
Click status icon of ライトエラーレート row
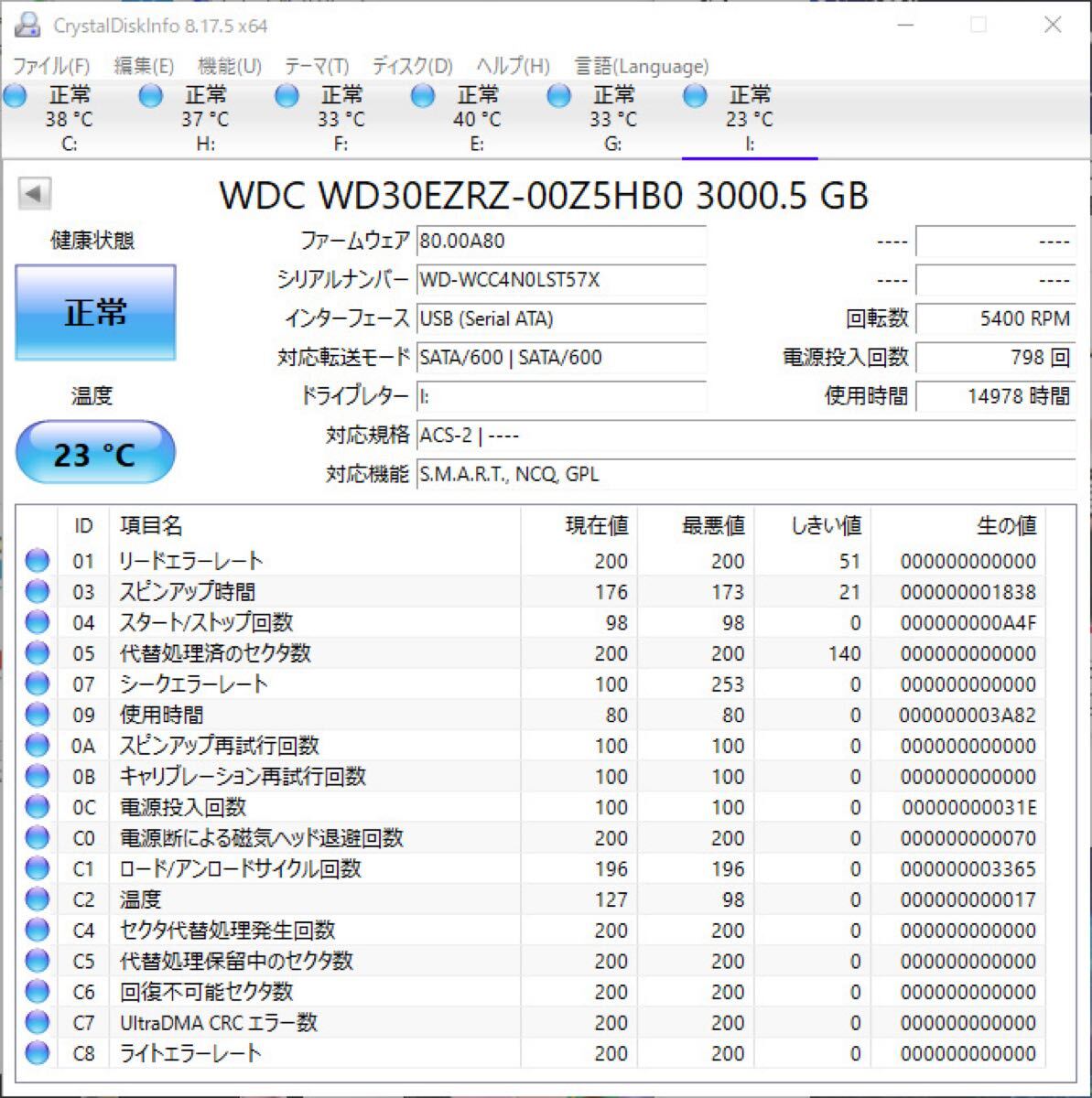(x=38, y=1053)
